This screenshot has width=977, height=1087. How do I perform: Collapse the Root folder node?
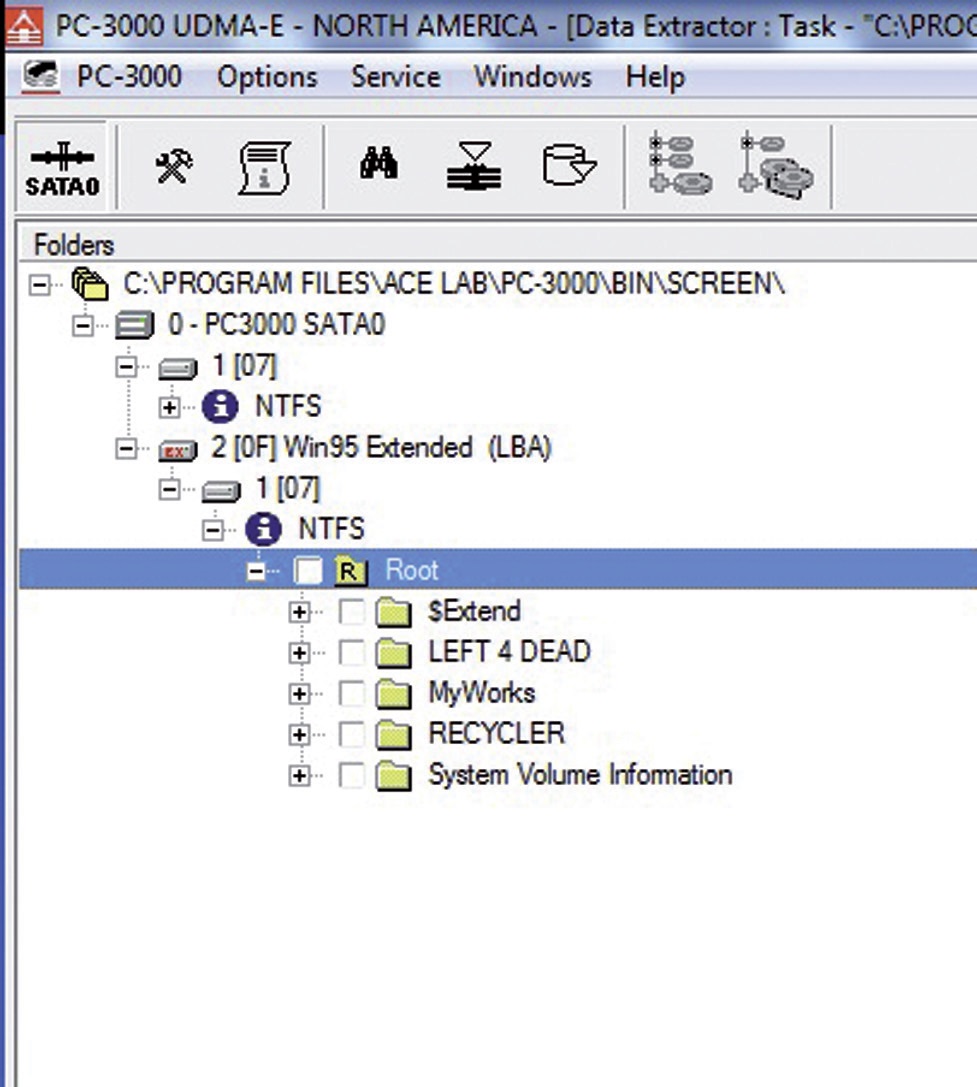tap(256, 571)
